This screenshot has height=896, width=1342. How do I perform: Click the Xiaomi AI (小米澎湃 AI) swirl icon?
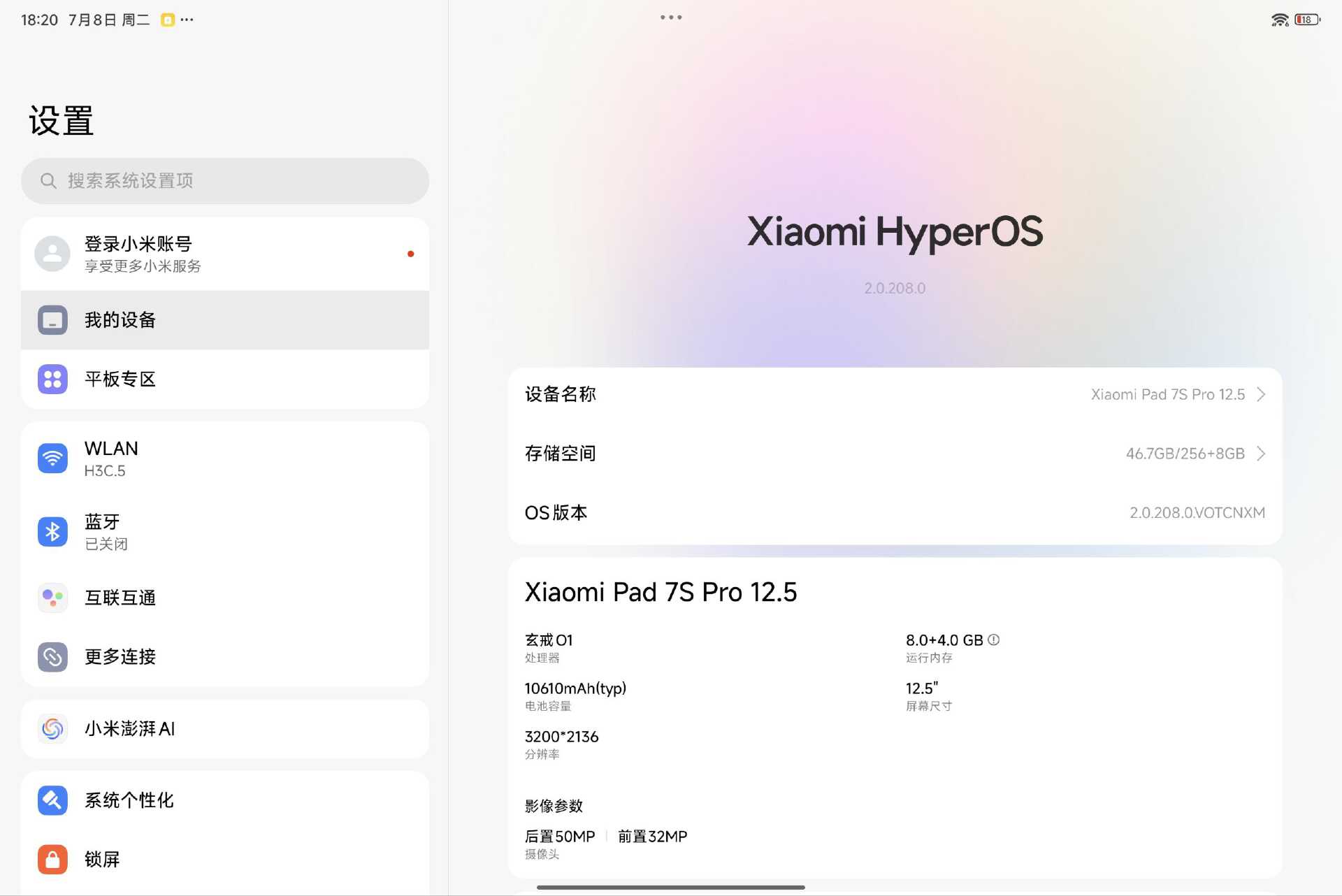(52, 729)
